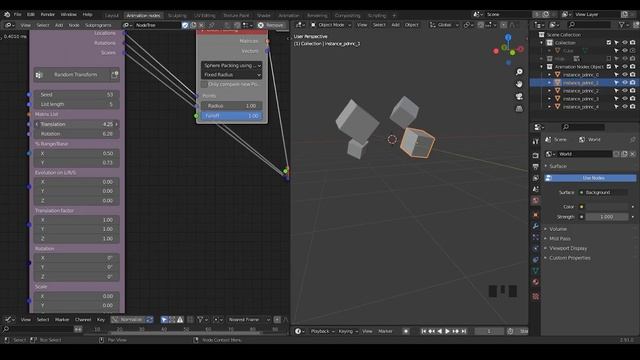640x360 pixels.
Task: Click the outliner search field
Action: (589, 25)
